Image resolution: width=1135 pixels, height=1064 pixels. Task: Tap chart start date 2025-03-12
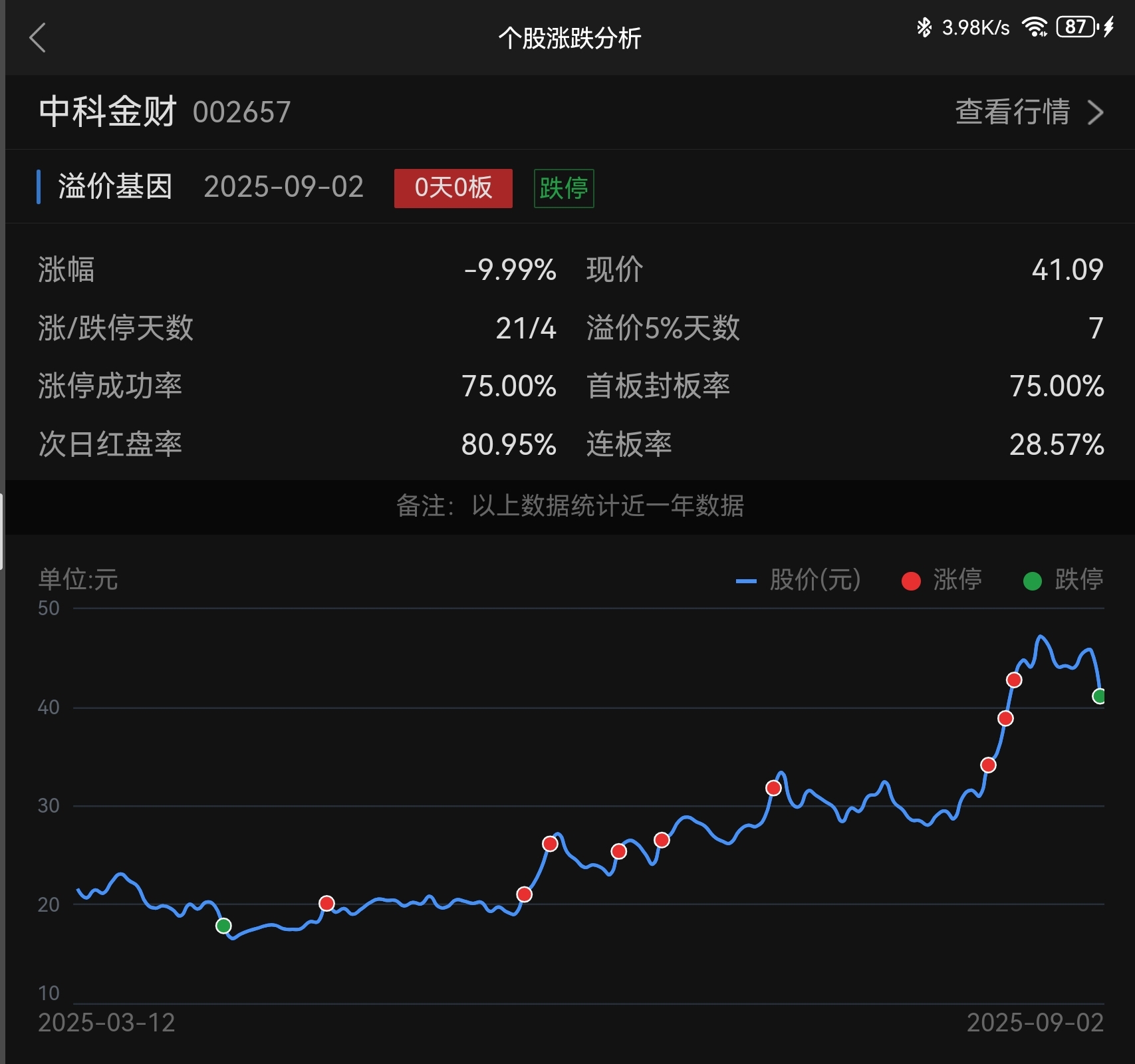[106, 1023]
